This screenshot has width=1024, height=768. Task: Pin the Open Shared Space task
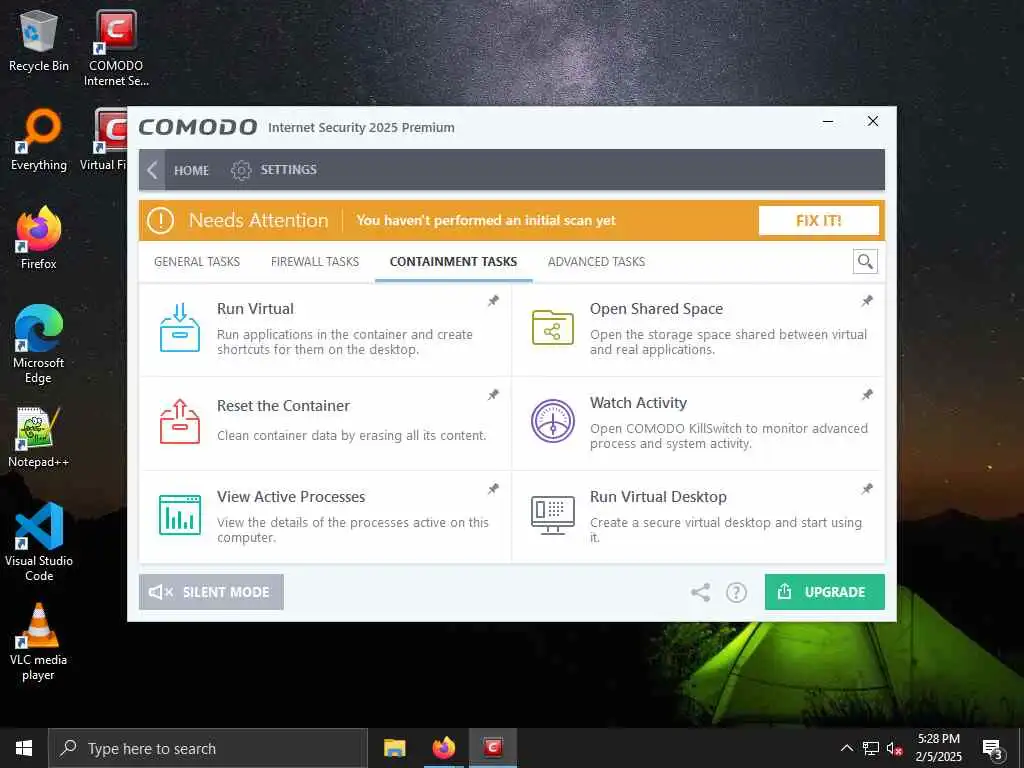click(867, 300)
